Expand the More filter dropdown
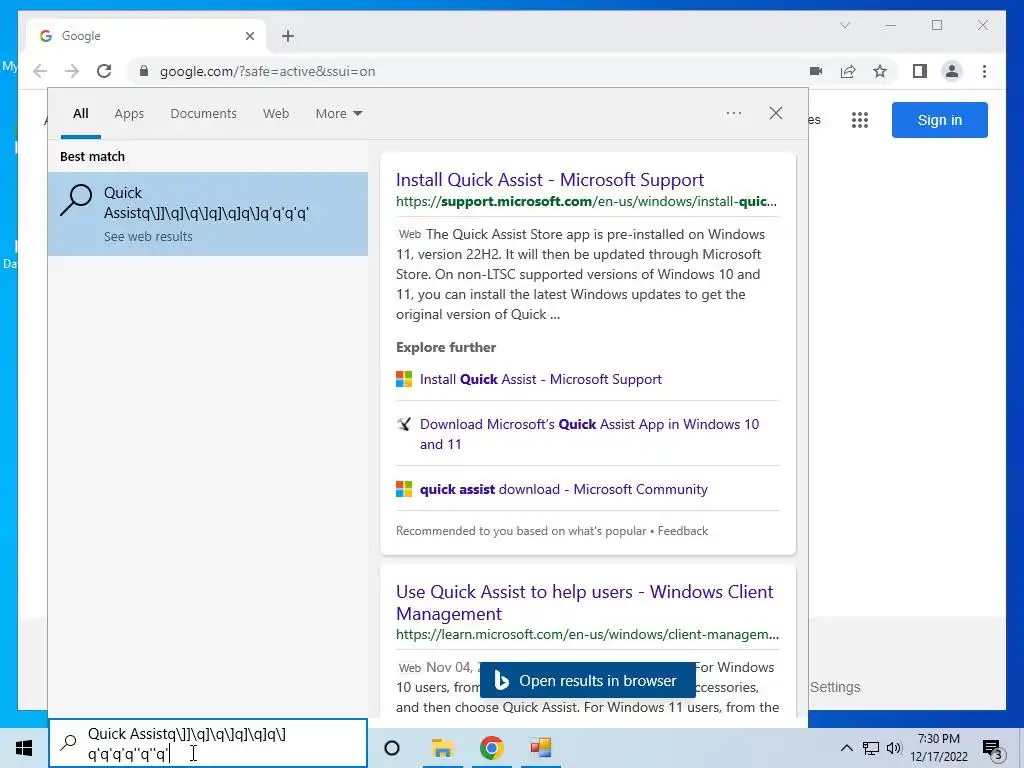 pos(338,114)
